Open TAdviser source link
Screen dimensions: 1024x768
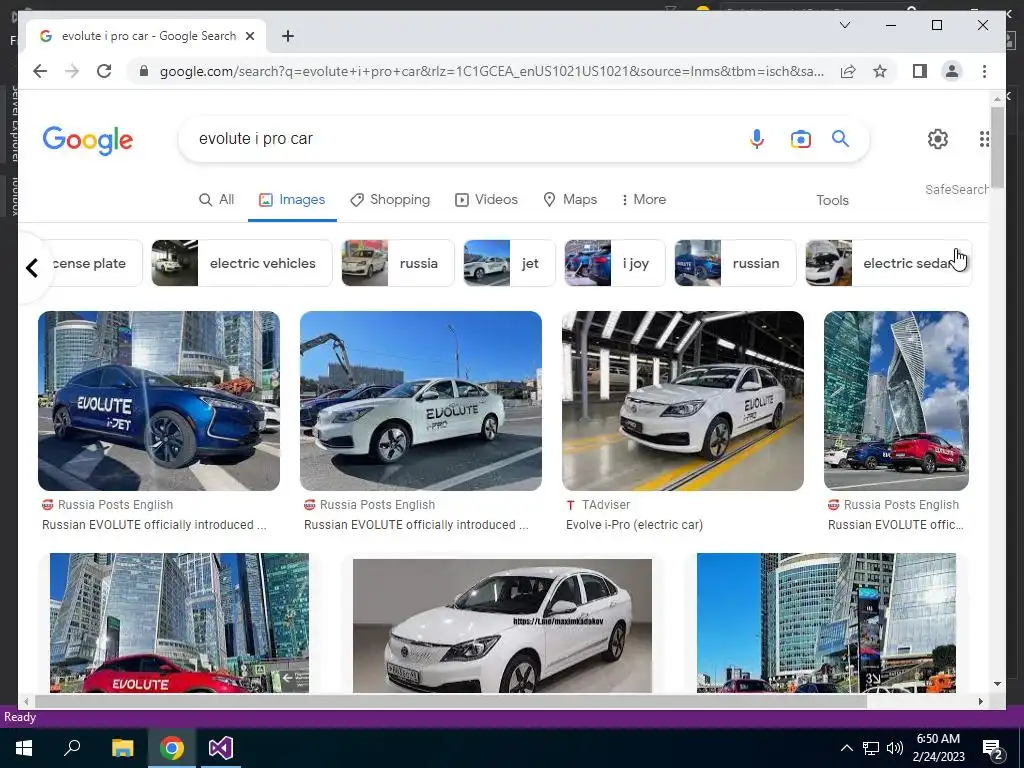click(598, 505)
